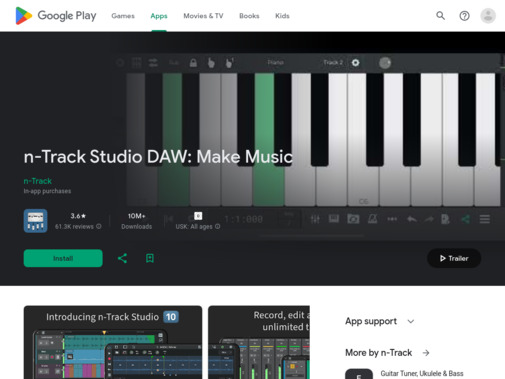Click the 10M+ Downloads text
Image resolution: width=505 pixels, height=379 pixels.
point(137,221)
